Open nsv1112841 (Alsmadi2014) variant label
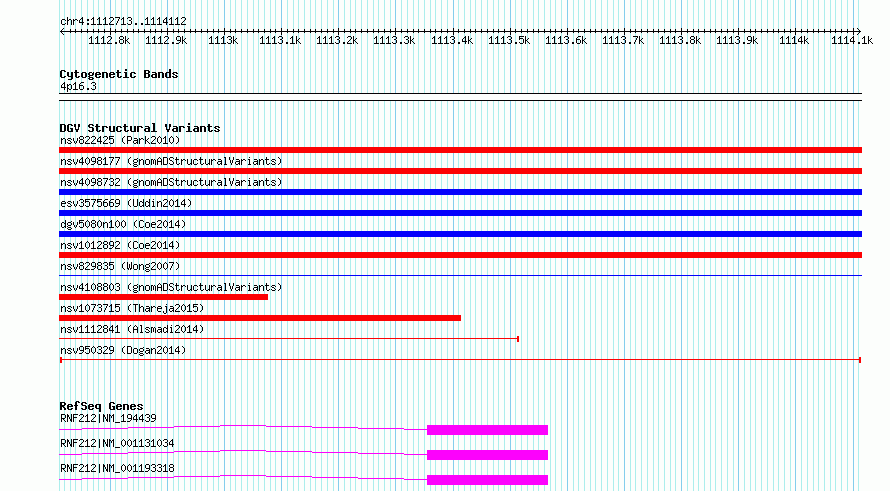Image resolution: width=890 pixels, height=491 pixels. pyautogui.click(x=132, y=329)
